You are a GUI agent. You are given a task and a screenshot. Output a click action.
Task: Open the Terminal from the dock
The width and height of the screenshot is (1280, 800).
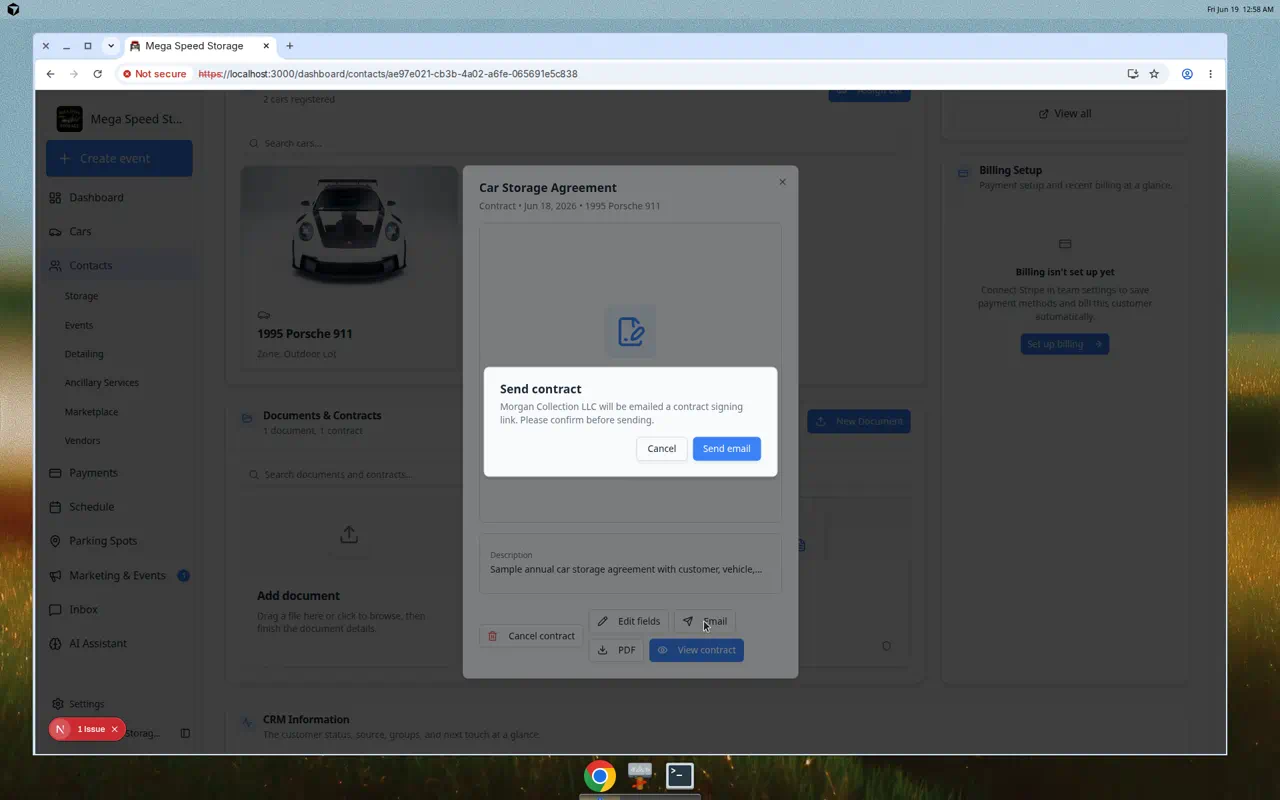click(x=680, y=775)
